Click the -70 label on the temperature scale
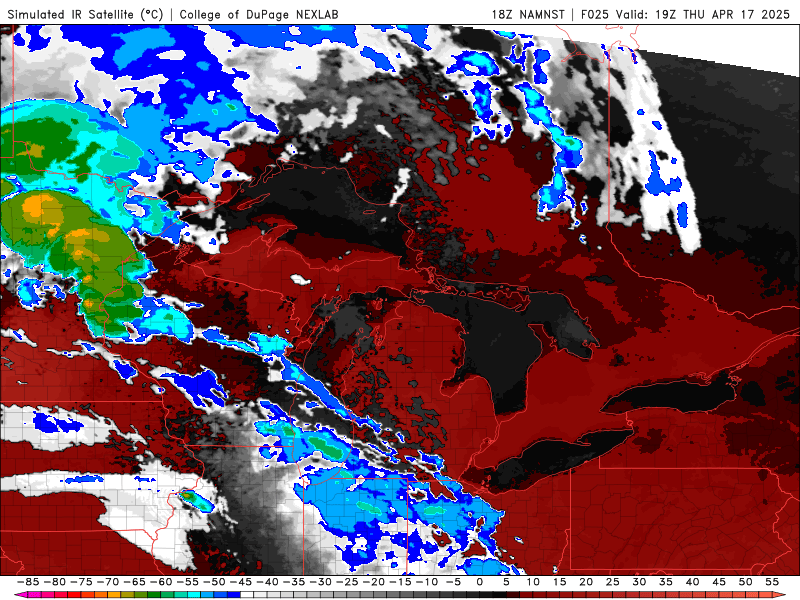 click(108, 582)
